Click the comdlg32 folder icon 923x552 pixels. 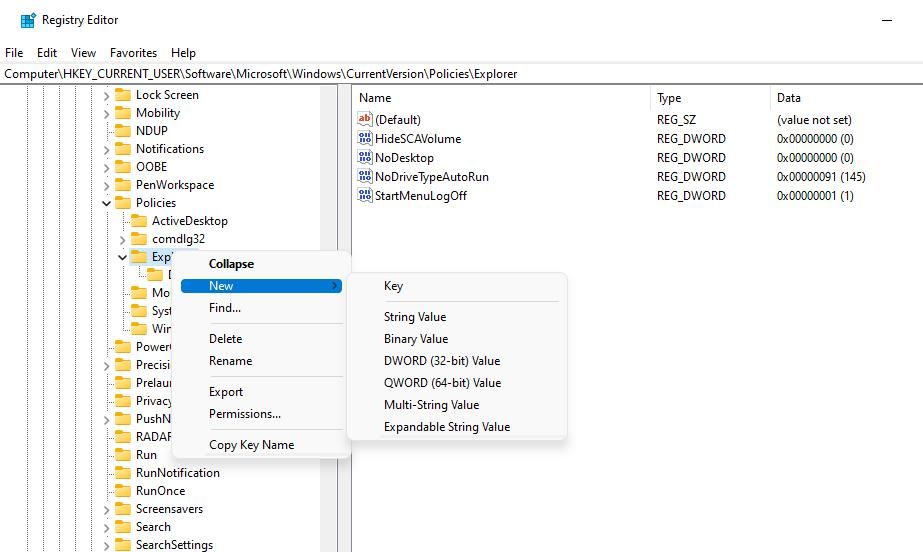point(139,239)
